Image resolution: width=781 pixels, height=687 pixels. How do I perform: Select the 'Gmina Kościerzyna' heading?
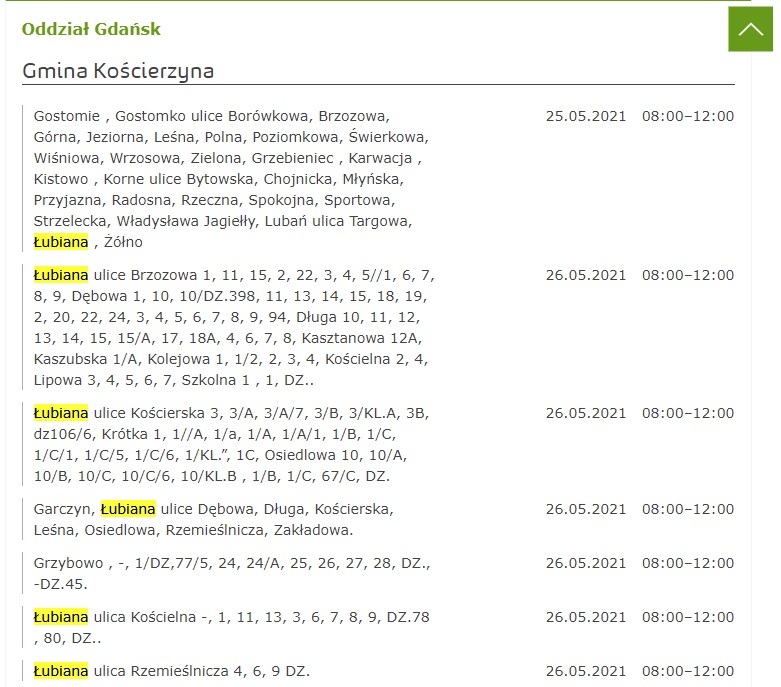coord(118,71)
